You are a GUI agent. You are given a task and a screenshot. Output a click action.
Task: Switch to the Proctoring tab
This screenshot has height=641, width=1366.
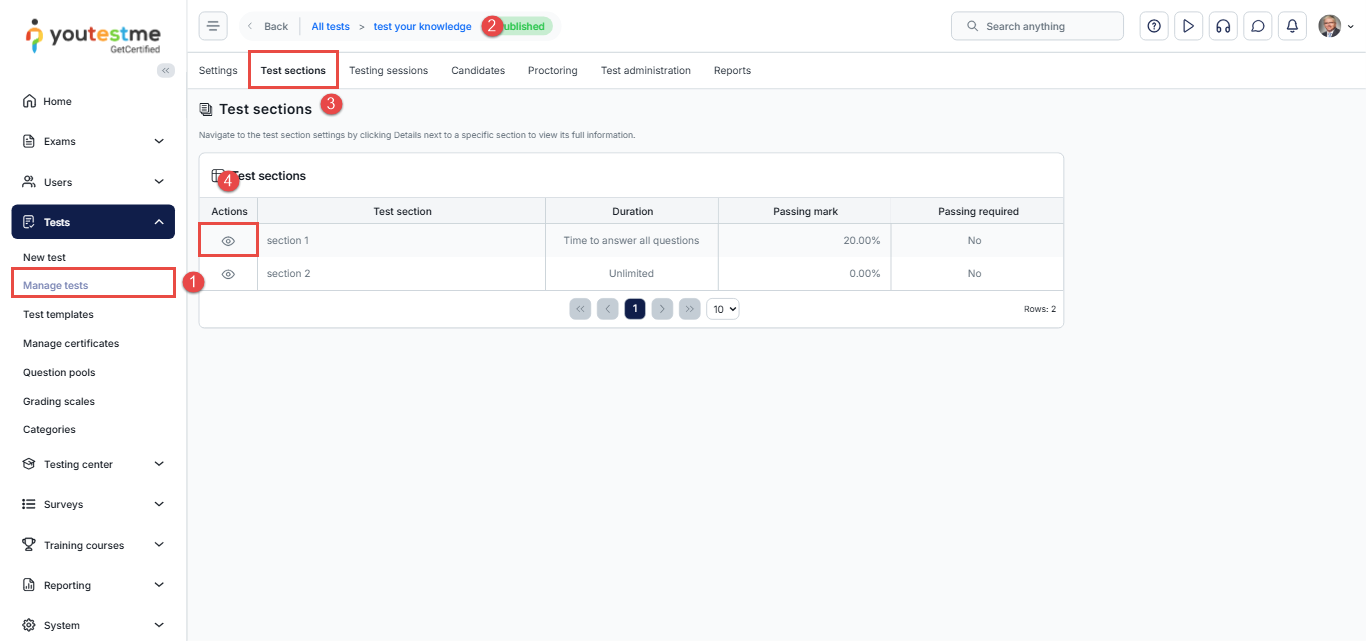pos(552,71)
